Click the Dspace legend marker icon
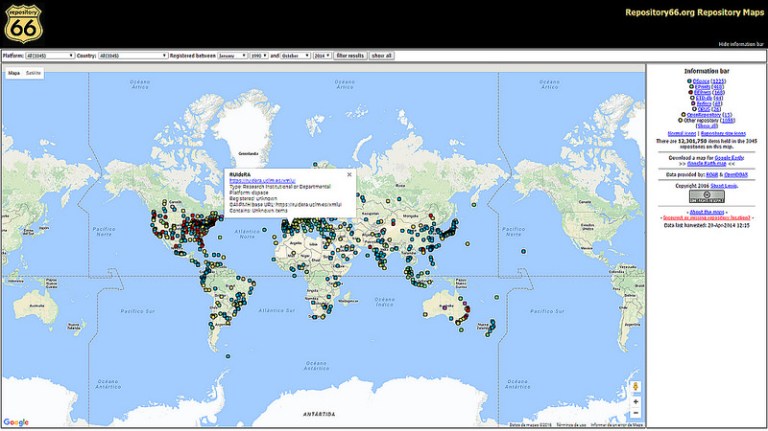768x431 pixels. [690, 81]
